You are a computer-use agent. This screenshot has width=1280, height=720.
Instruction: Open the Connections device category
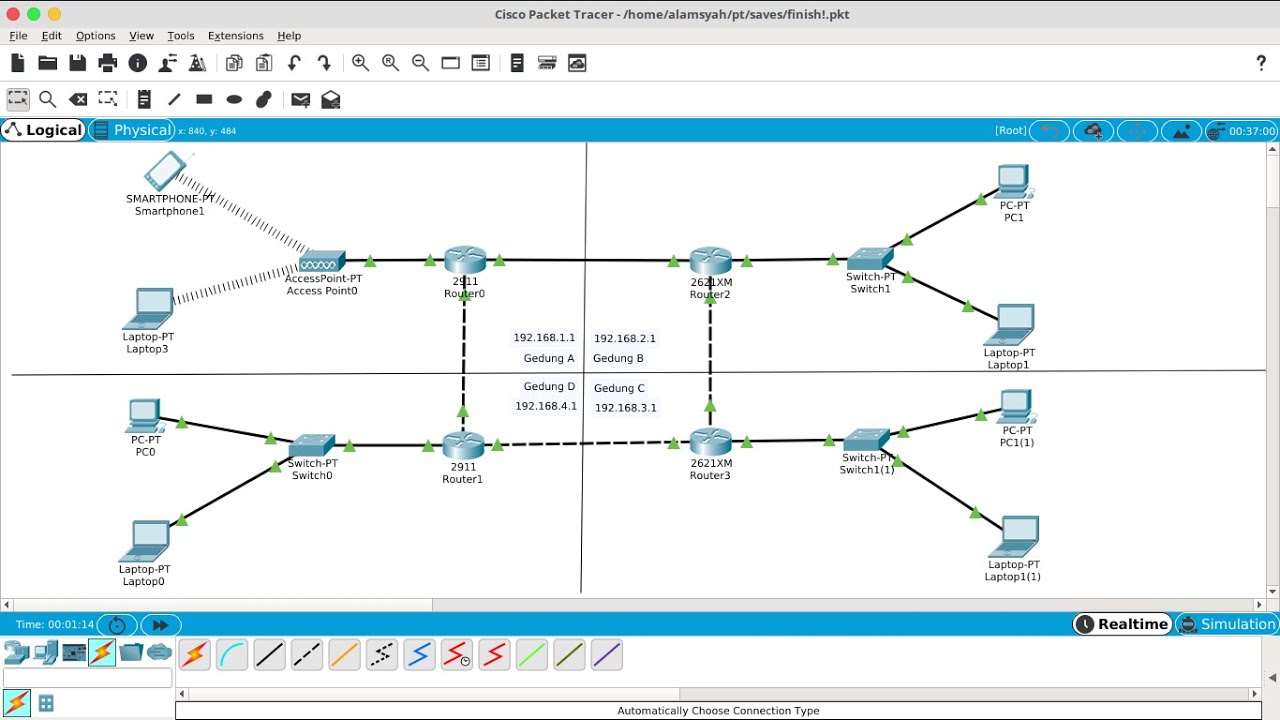[x=102, y=653]
